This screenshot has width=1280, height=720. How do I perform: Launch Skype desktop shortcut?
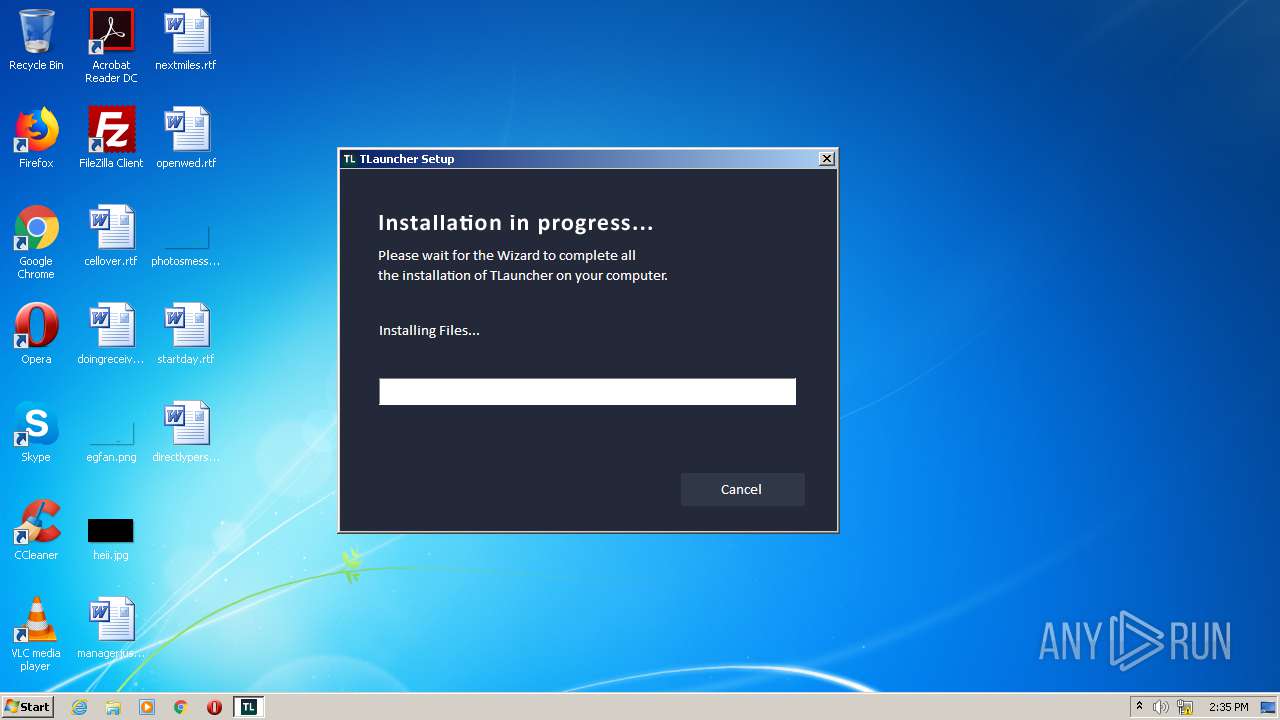pyautogui.click(x=36, y=432)
